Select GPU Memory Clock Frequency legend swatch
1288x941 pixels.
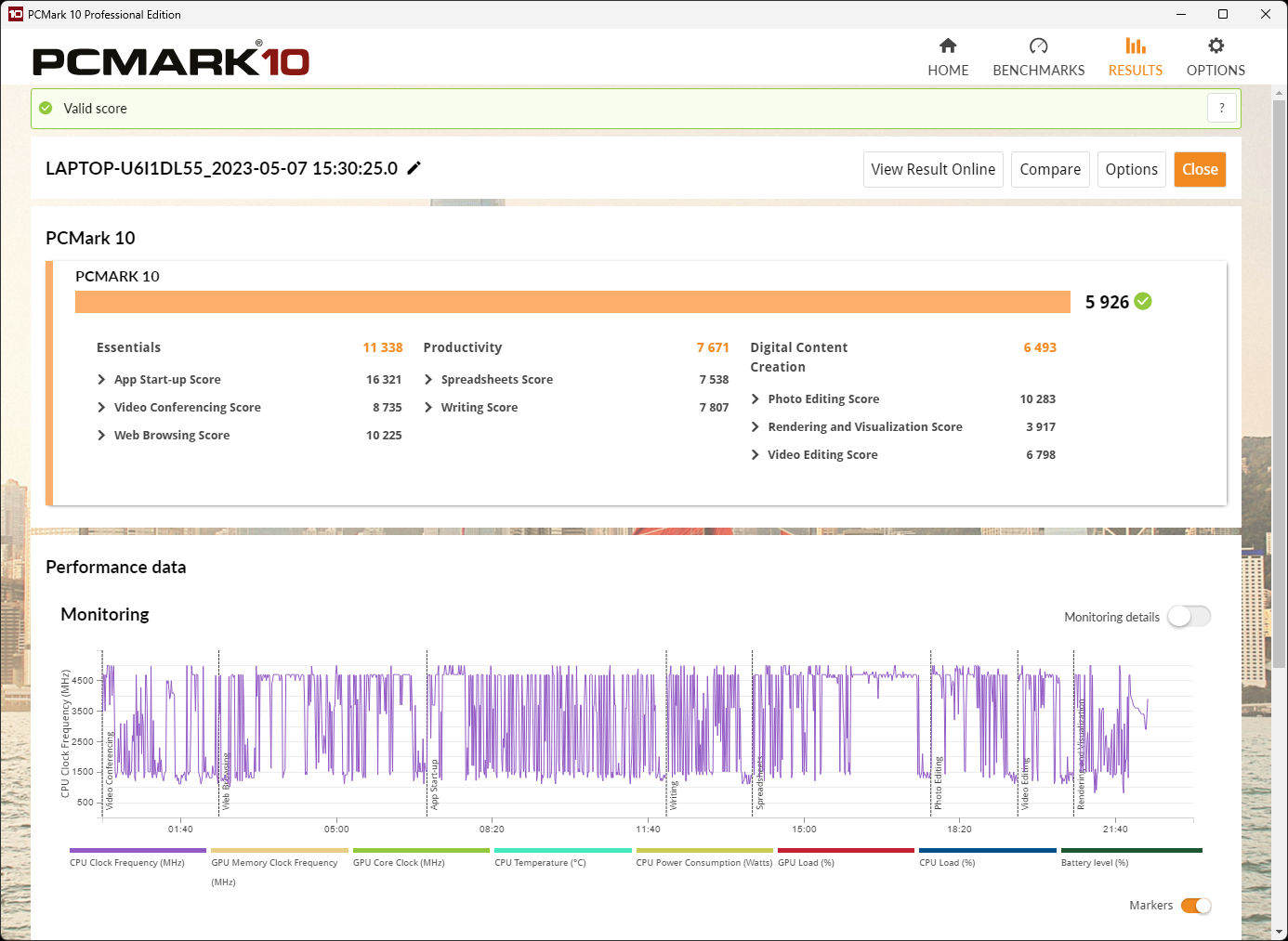[x=280, y=850]
